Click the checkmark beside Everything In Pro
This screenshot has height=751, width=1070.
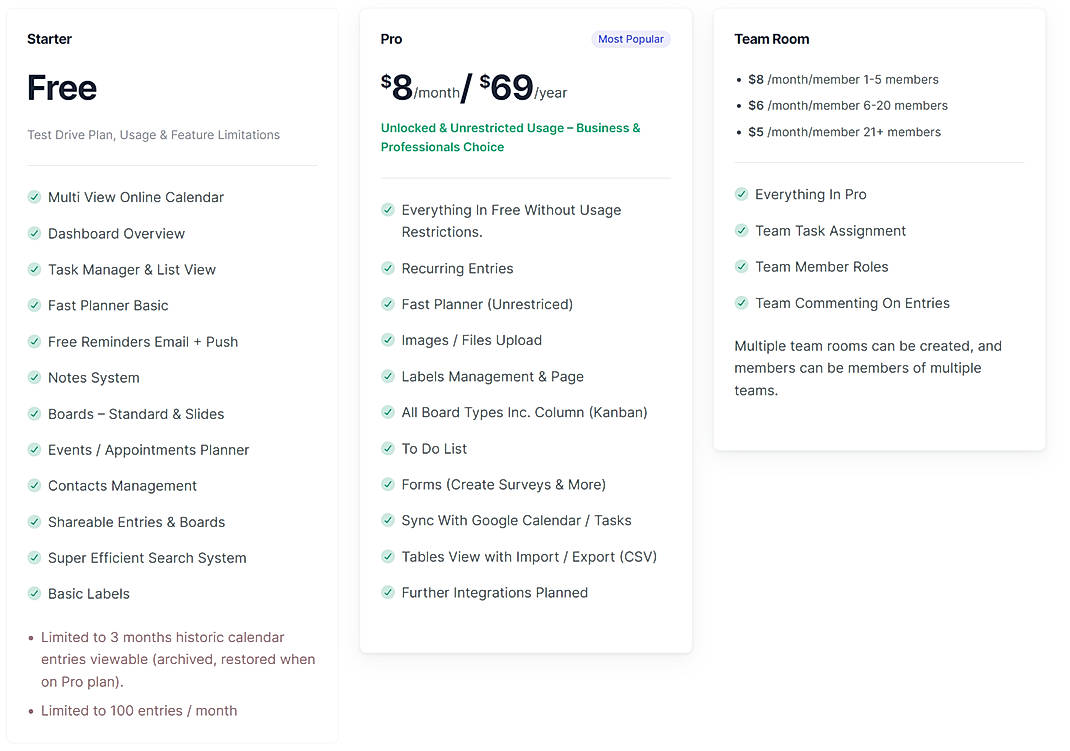(742, 194)
